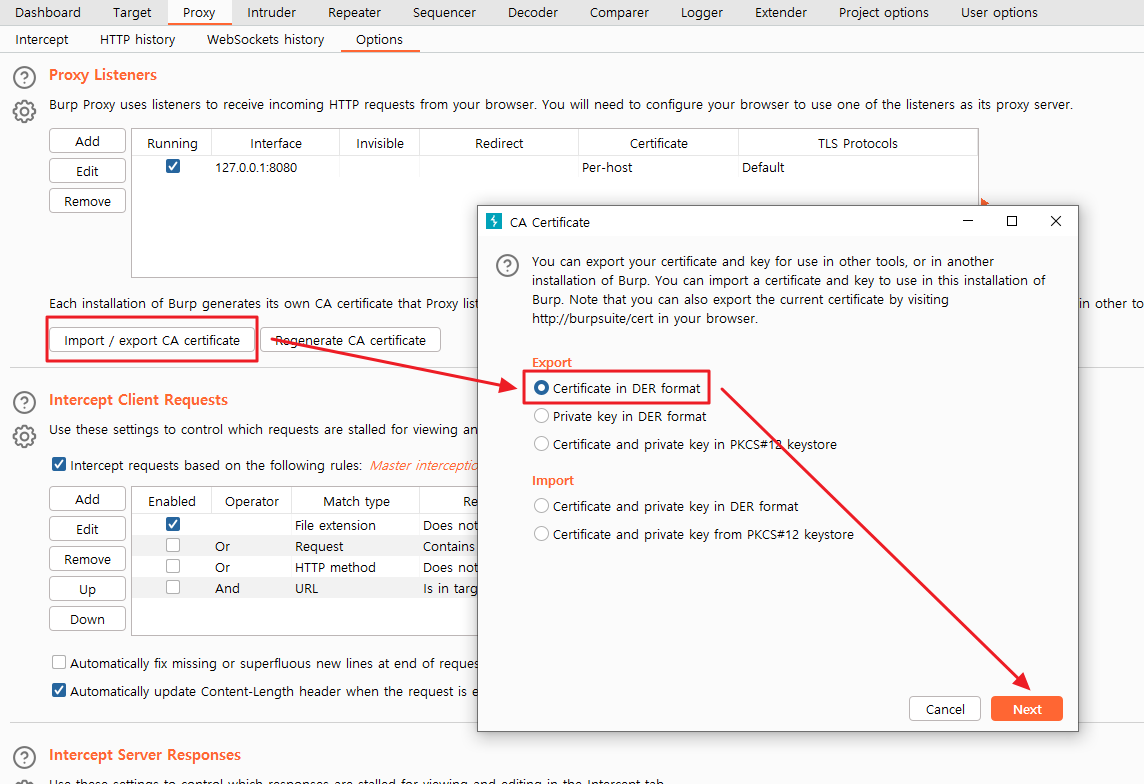Image resolution: width=1144 pixels, height=784 pixels.
Task: Enable the URL Is in target rule checkbox
Action: pyautogui.click(x=173, y=587)
